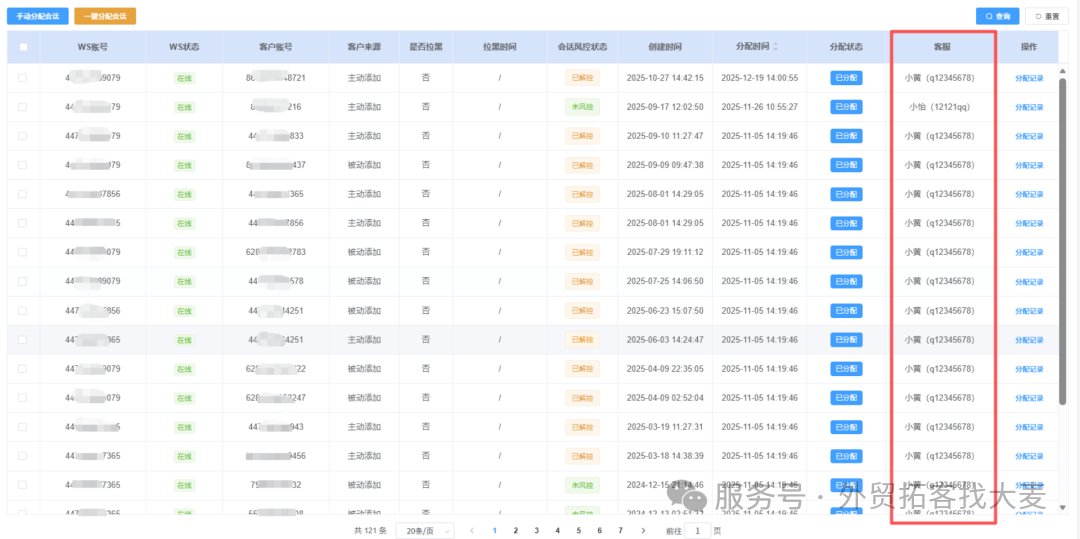The height and width of the screenshot is (539, 1080).
Task: Focus the 前往 page number input field
Action: coord(698,531)
